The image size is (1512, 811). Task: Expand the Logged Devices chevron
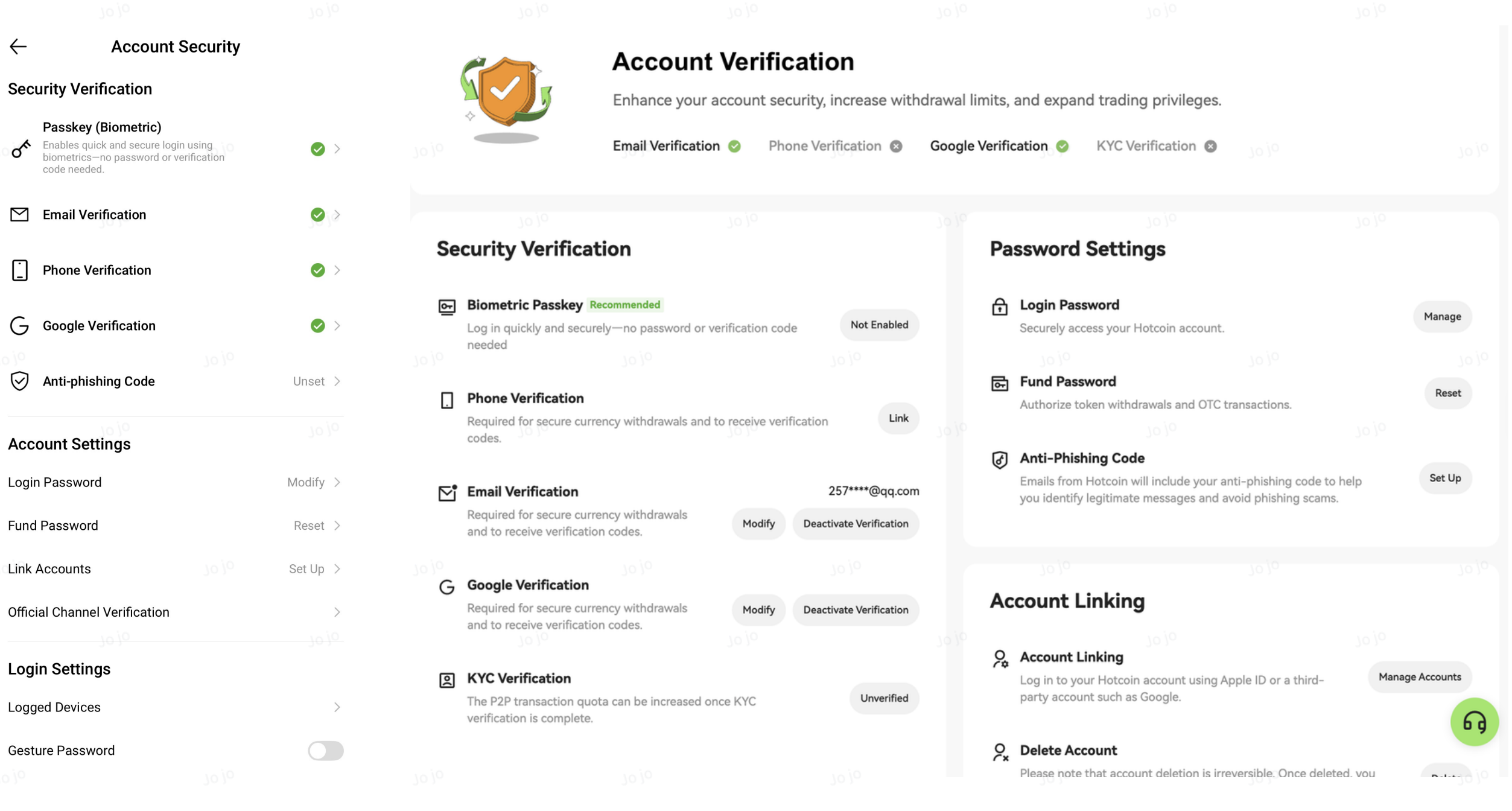(x=337, y=707)
